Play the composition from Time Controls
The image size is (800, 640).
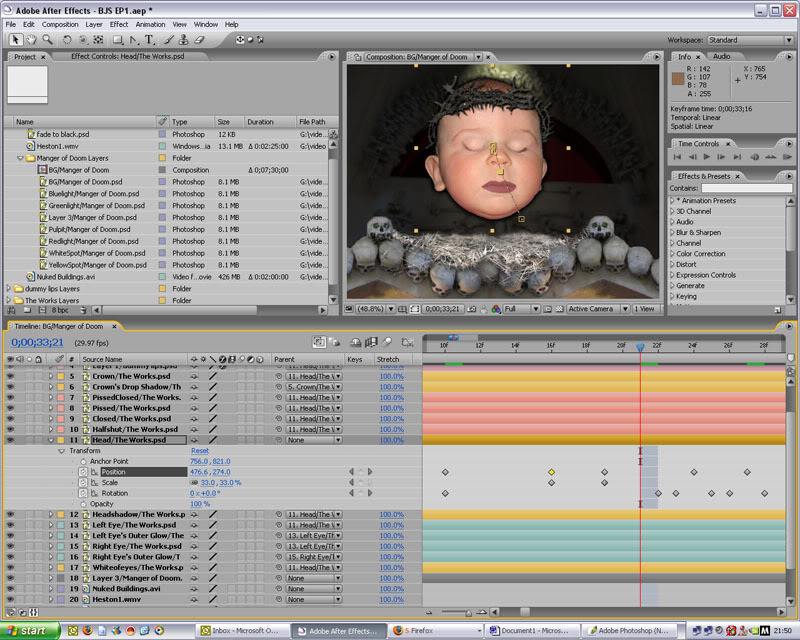tap(707, 157)
